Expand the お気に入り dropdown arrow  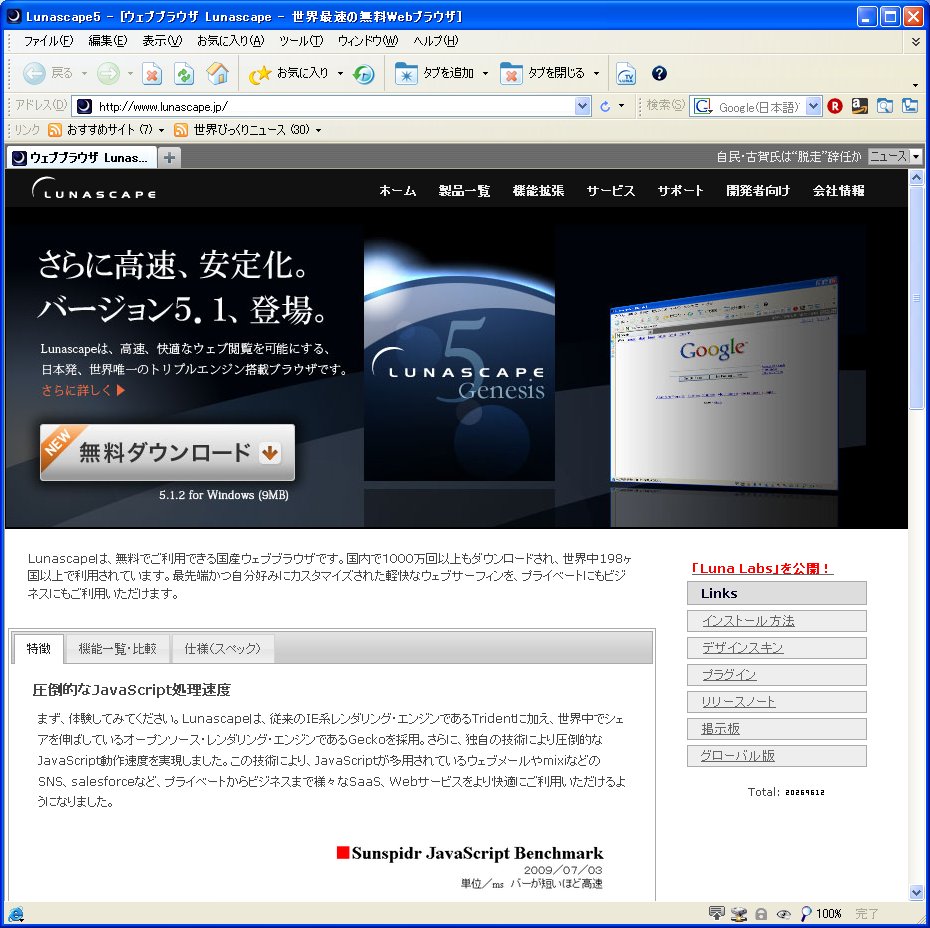coord(340,74)
